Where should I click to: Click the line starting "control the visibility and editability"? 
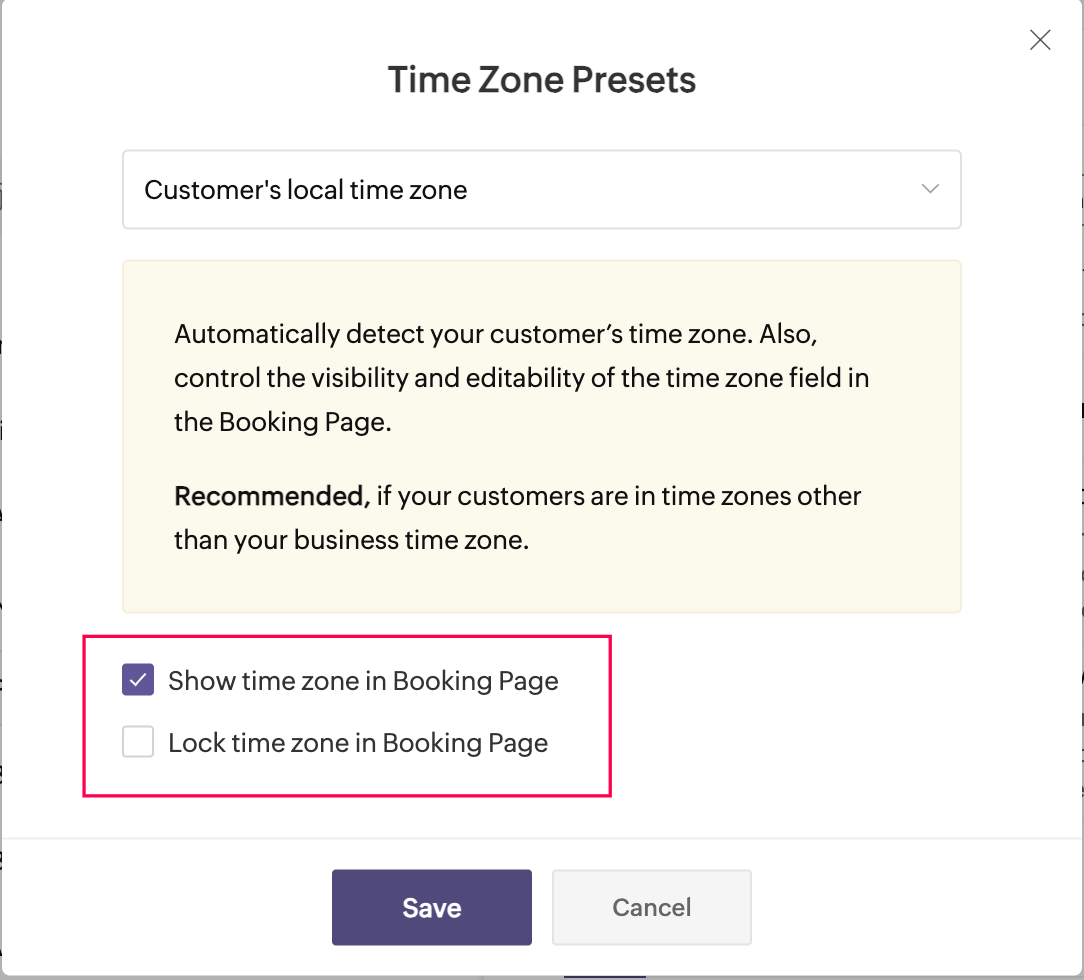point(521,378)
